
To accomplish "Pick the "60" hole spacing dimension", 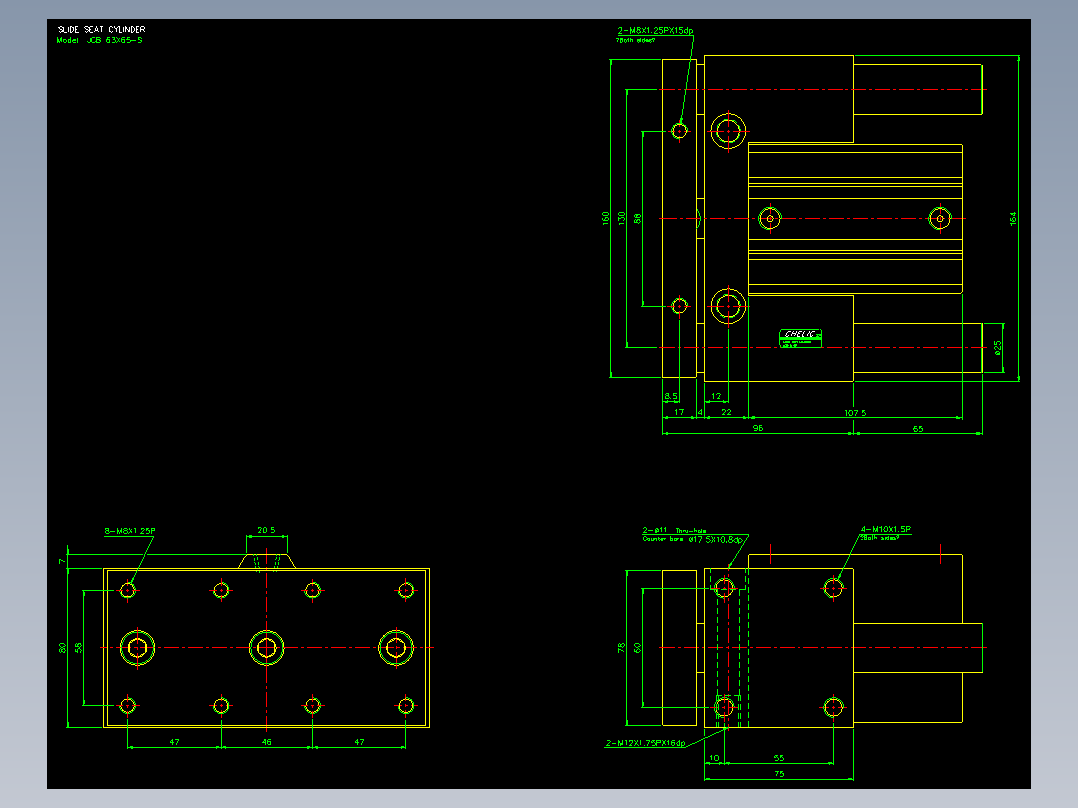I will tap(637, 648).
